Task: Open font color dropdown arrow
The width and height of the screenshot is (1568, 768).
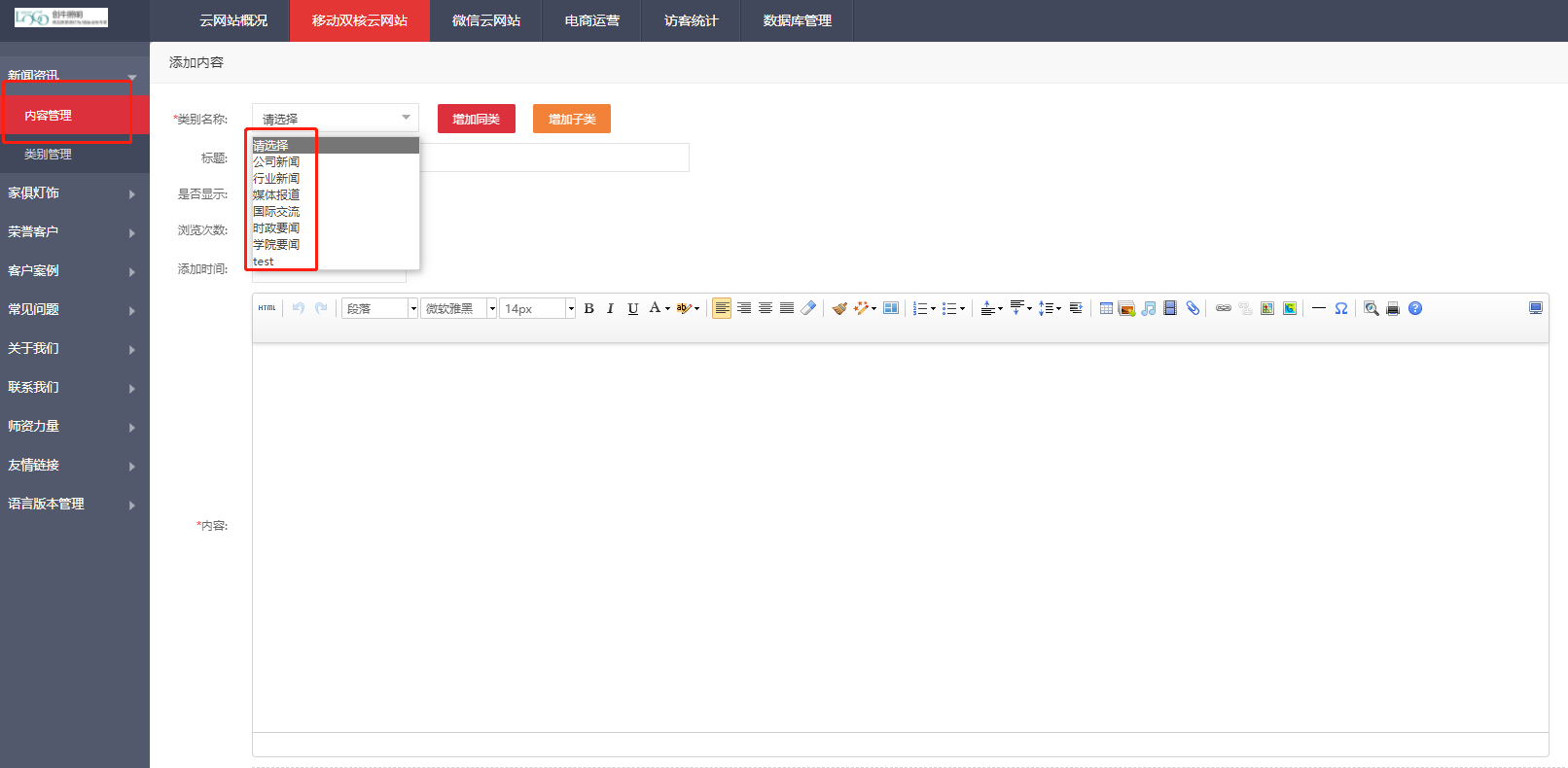Action: tap(667, 308)
